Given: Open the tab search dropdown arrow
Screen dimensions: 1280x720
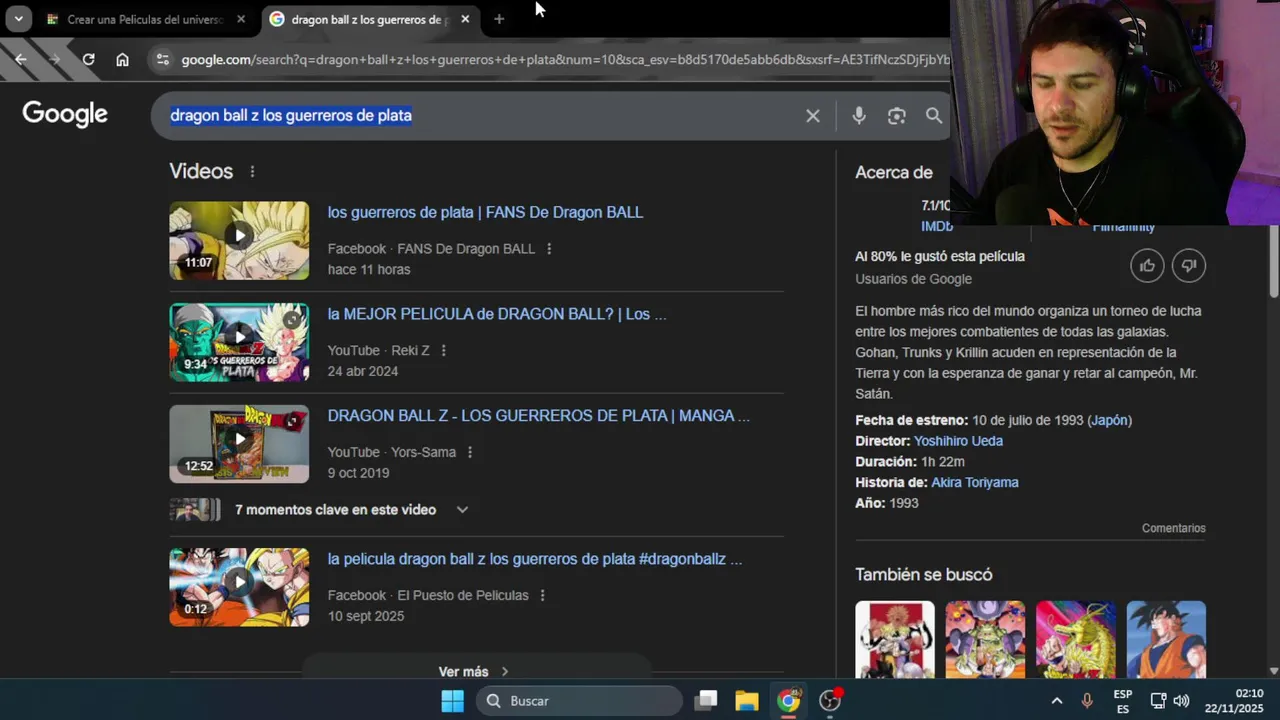Looking at the screenshot, I should (18, 19).
